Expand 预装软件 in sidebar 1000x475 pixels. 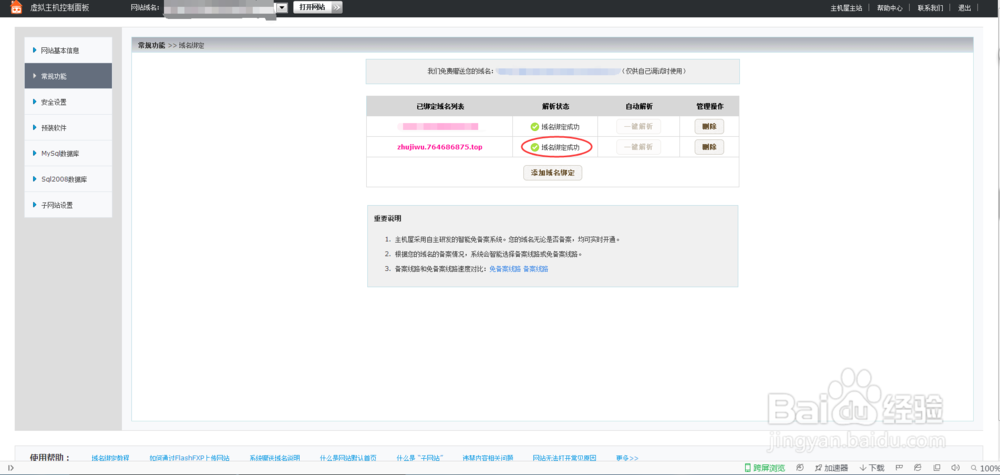click(68, 128)
